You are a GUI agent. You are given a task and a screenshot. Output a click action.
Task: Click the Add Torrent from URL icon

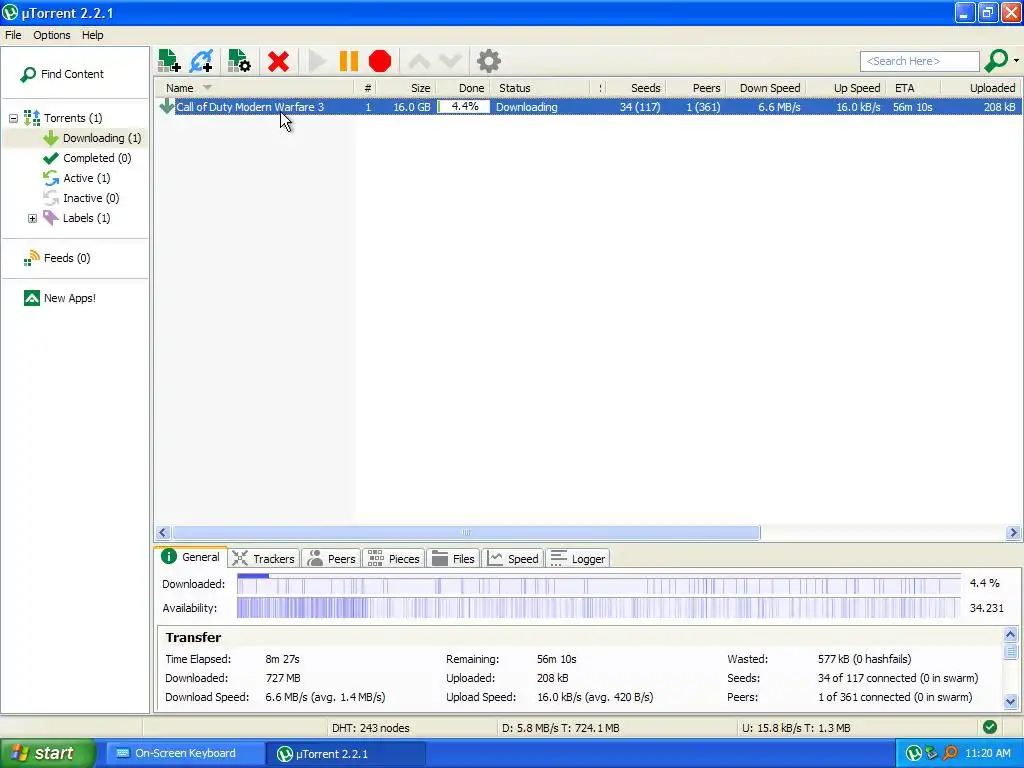click(x=201, y=61)
